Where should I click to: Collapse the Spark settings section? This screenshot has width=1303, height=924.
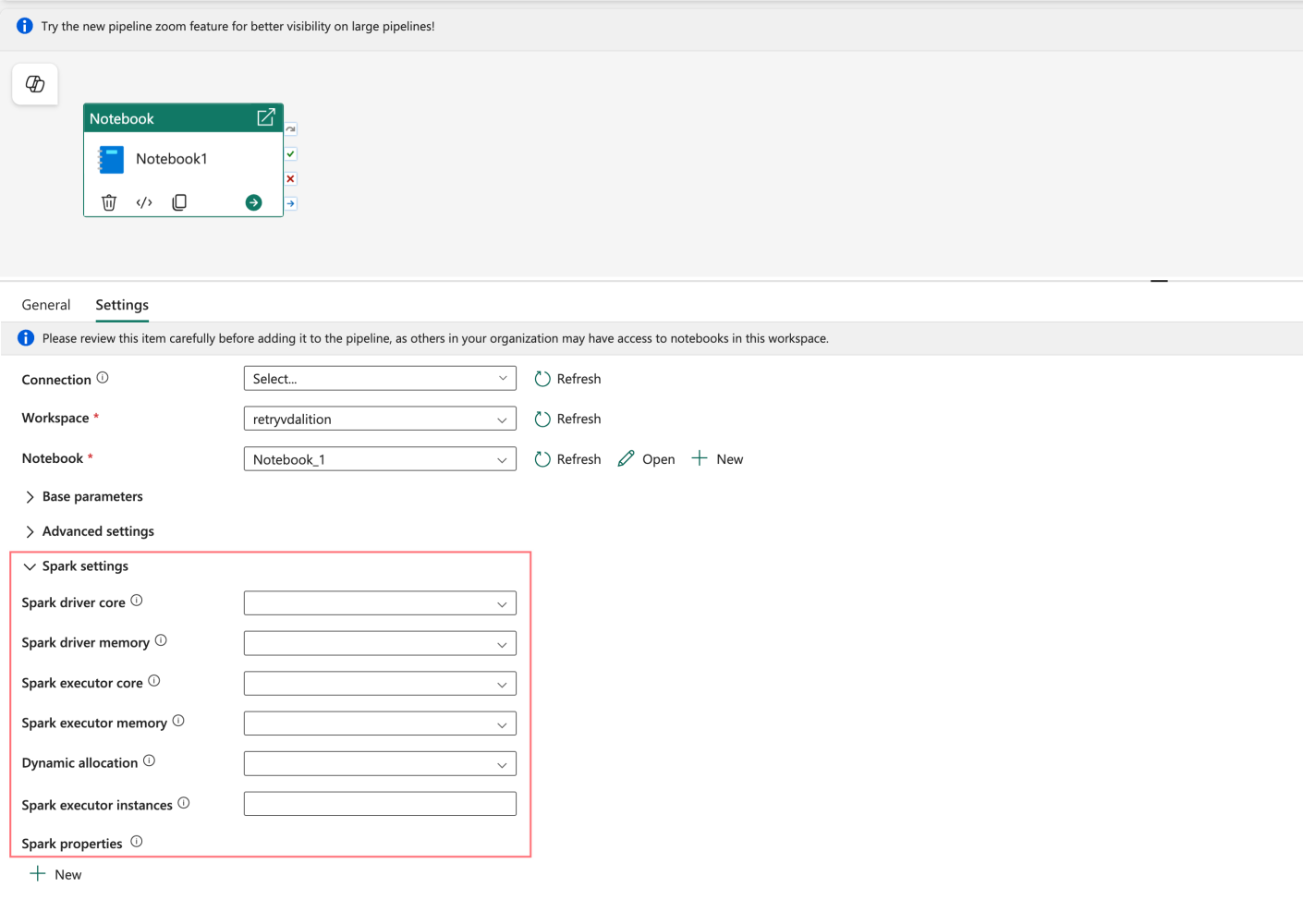pyautogui.click(x=76, y=566)
